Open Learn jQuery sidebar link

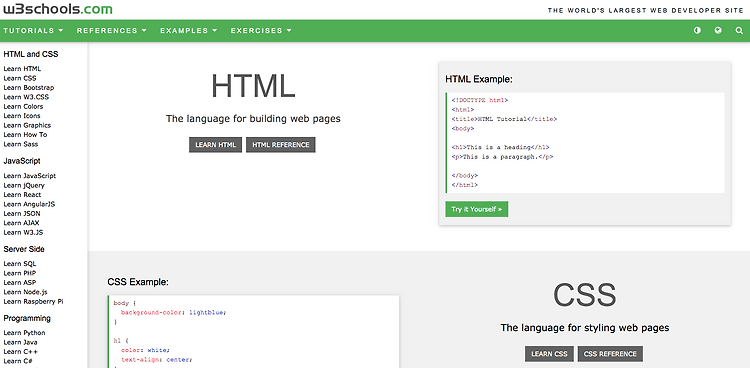(x=24, y=185)
